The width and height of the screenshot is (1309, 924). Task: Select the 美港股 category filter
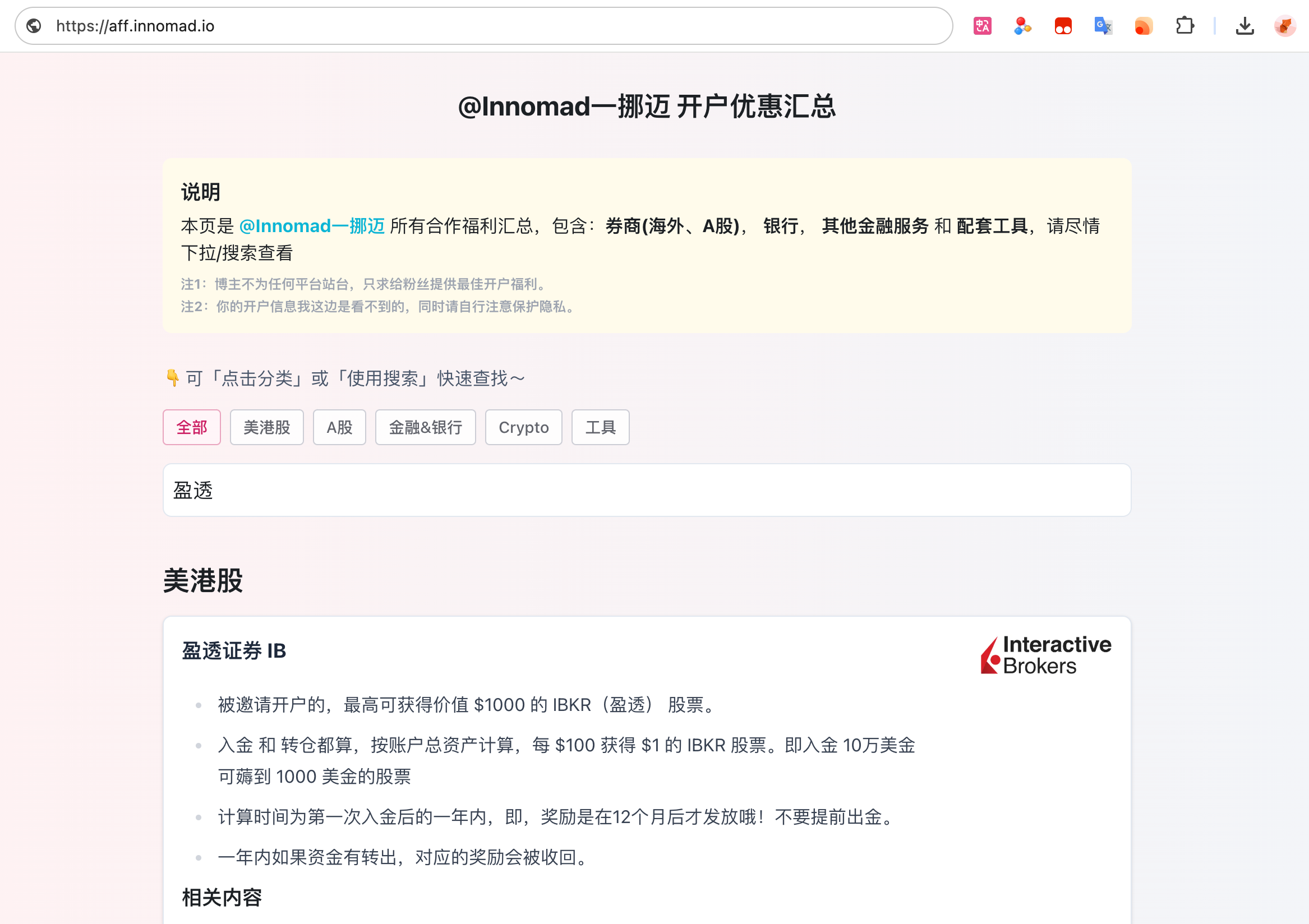tap(267, 427)
